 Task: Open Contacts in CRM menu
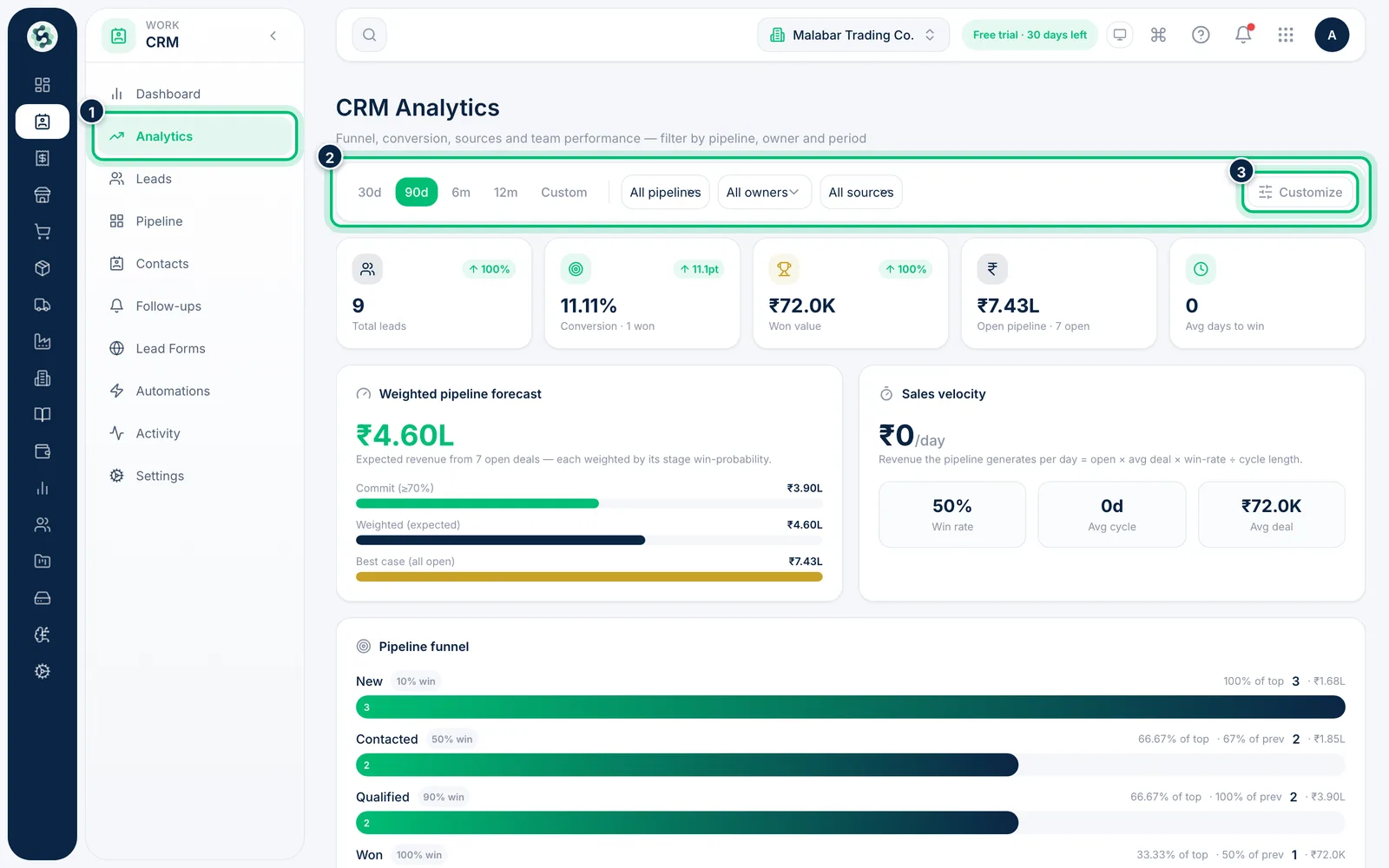pyautogui.click(x=195, y=264)
